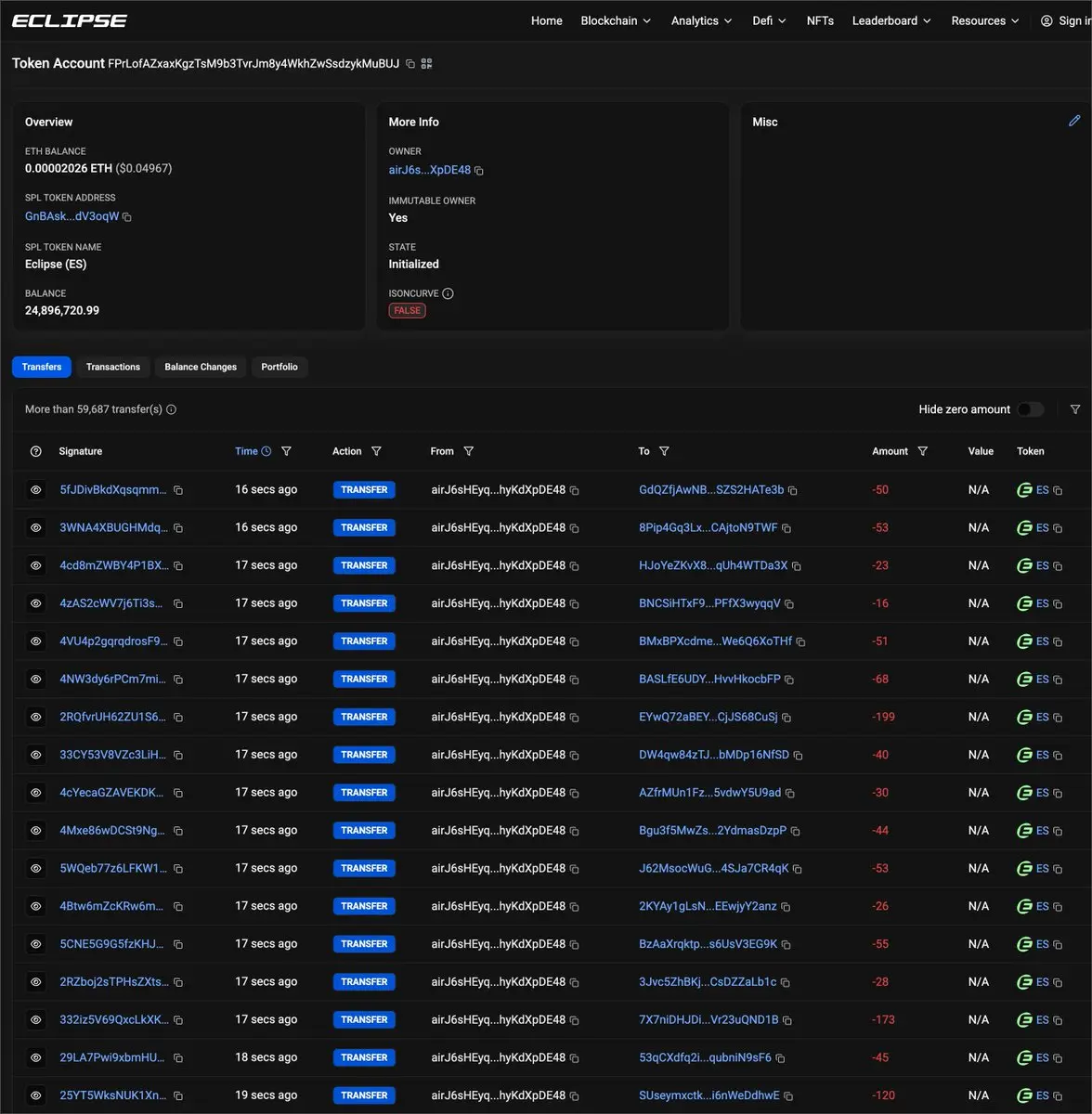Open the filter icon beside Hide zero amount
The height and width of the screenshot is (1114, 1092).
[1075, 409]
